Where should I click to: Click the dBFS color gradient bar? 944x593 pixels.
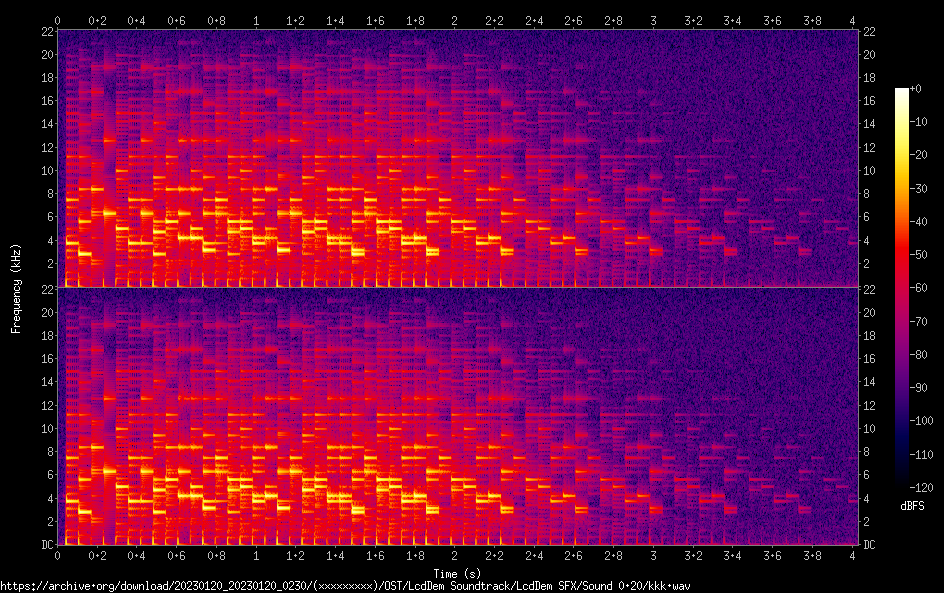[x=902, y=288]
